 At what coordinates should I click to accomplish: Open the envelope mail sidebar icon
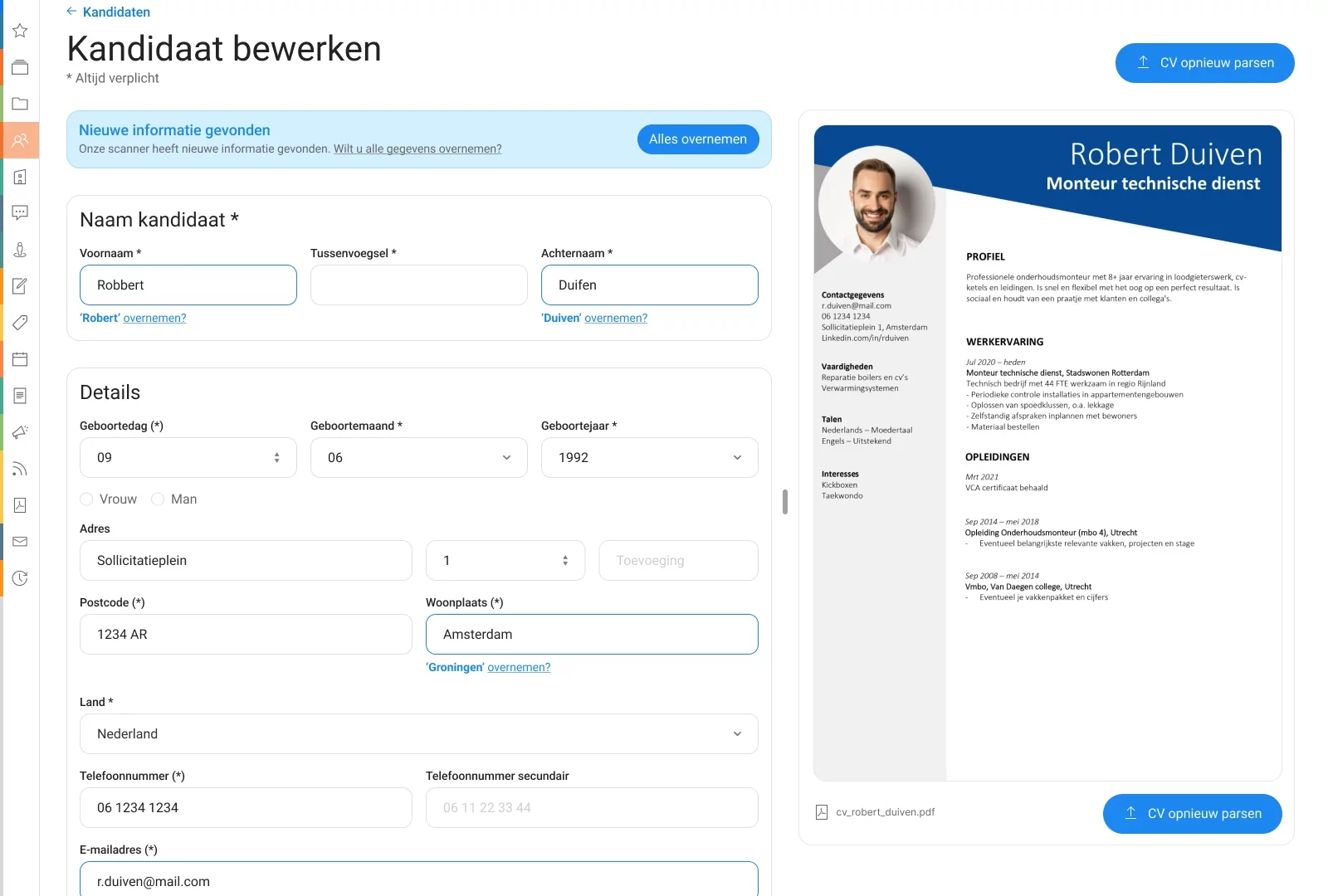20,542
